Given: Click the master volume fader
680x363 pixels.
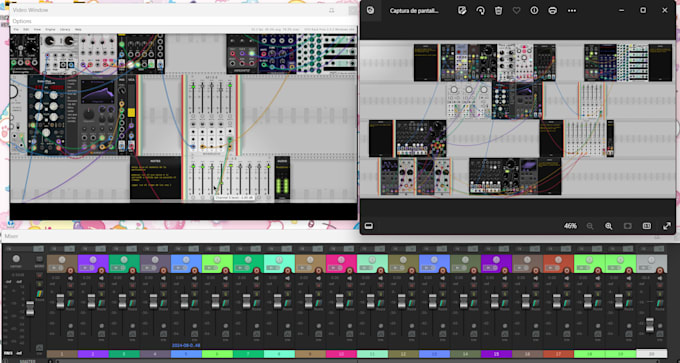Looking at the screenshot, I should click(x=30, y=308).
